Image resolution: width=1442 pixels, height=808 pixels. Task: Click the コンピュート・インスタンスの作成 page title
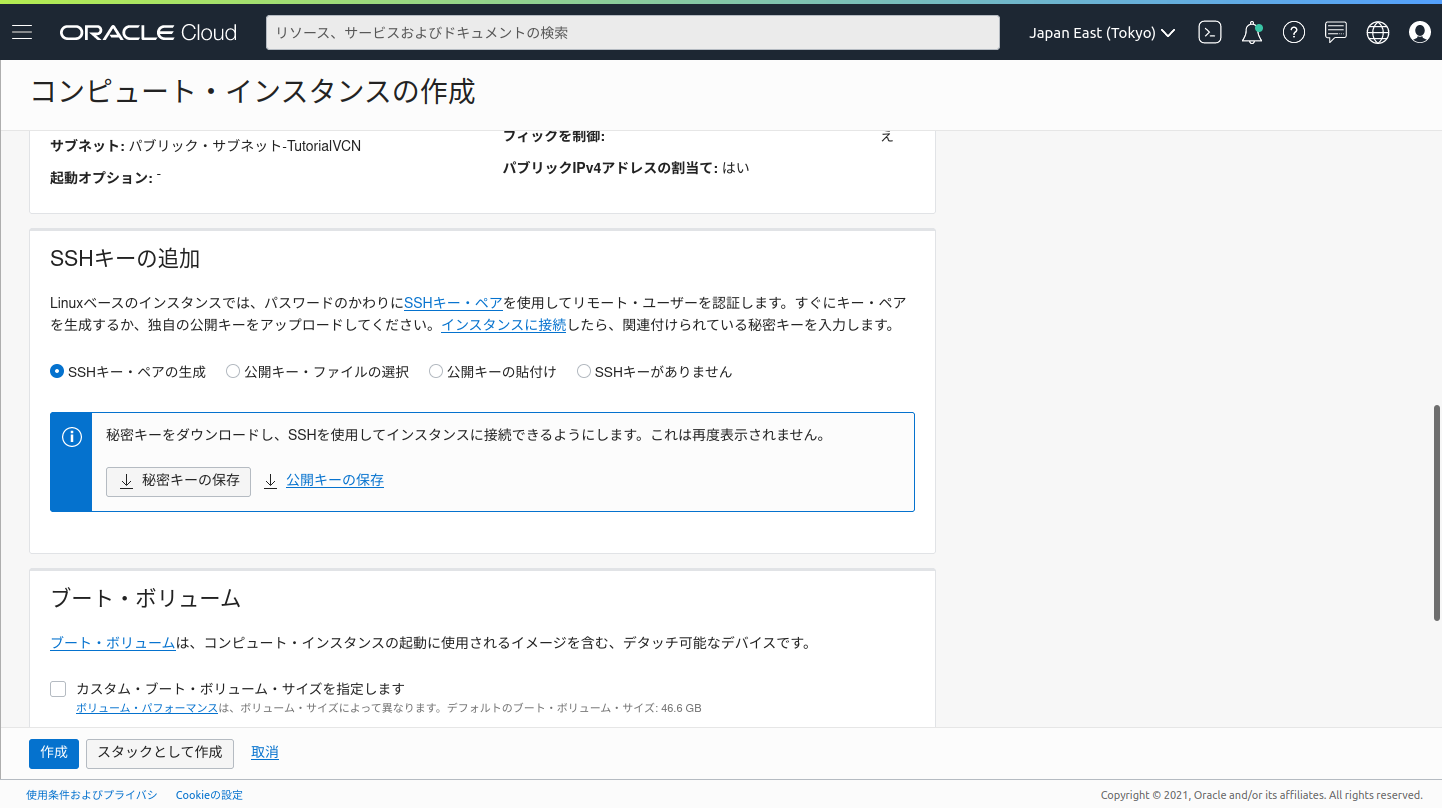coord(253,91)
